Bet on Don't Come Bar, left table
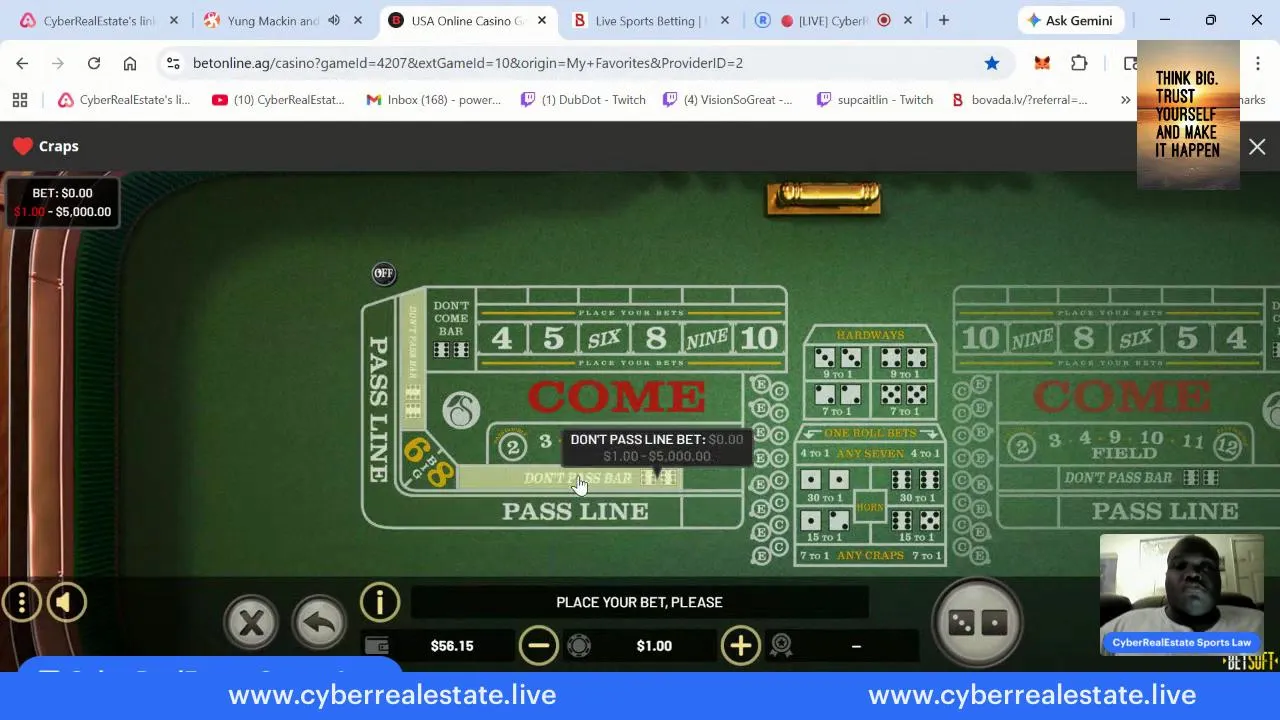1280x720 pixels. 451,329
